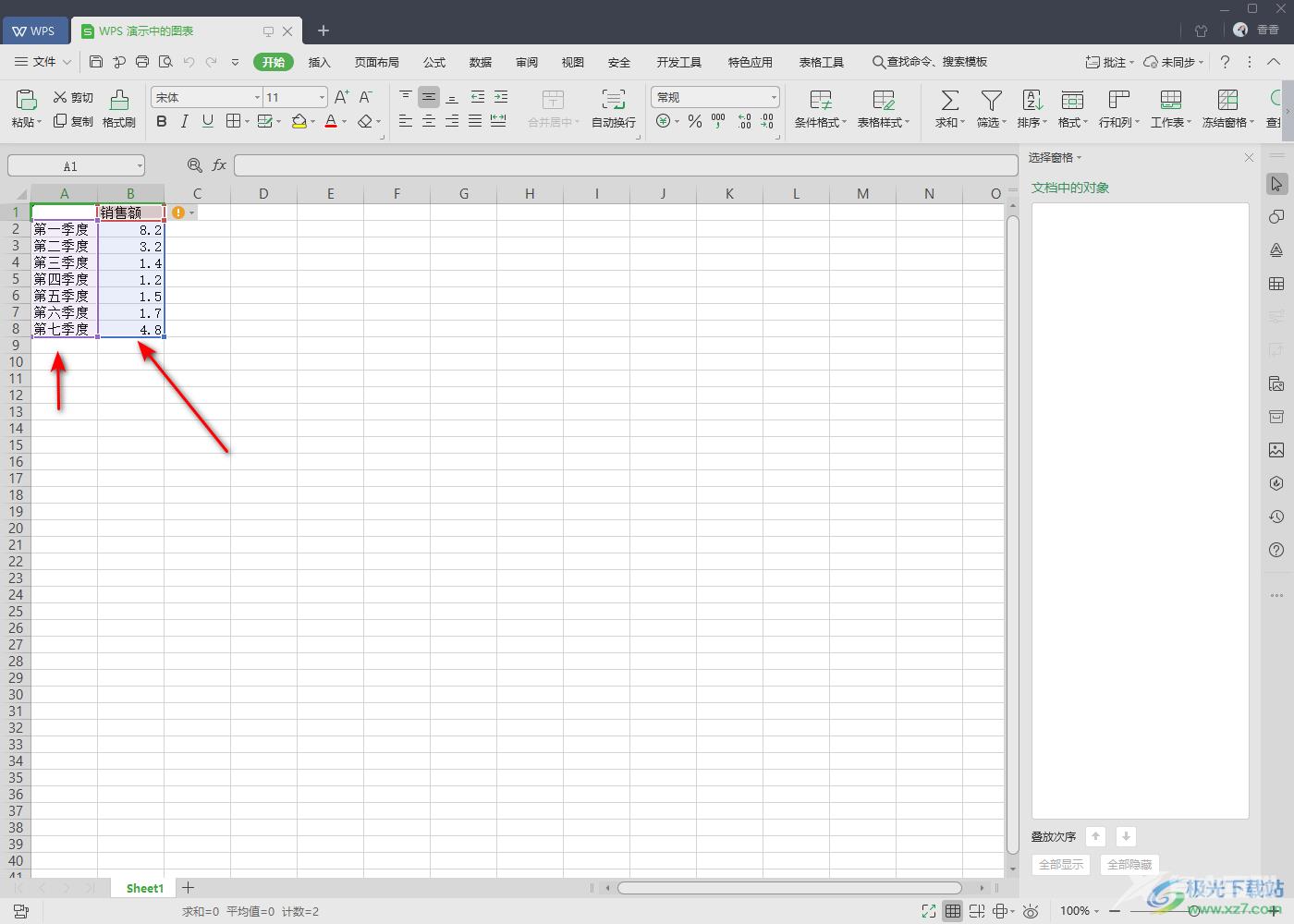Toggle middle vertical alignment

click(x=429, y=96)
